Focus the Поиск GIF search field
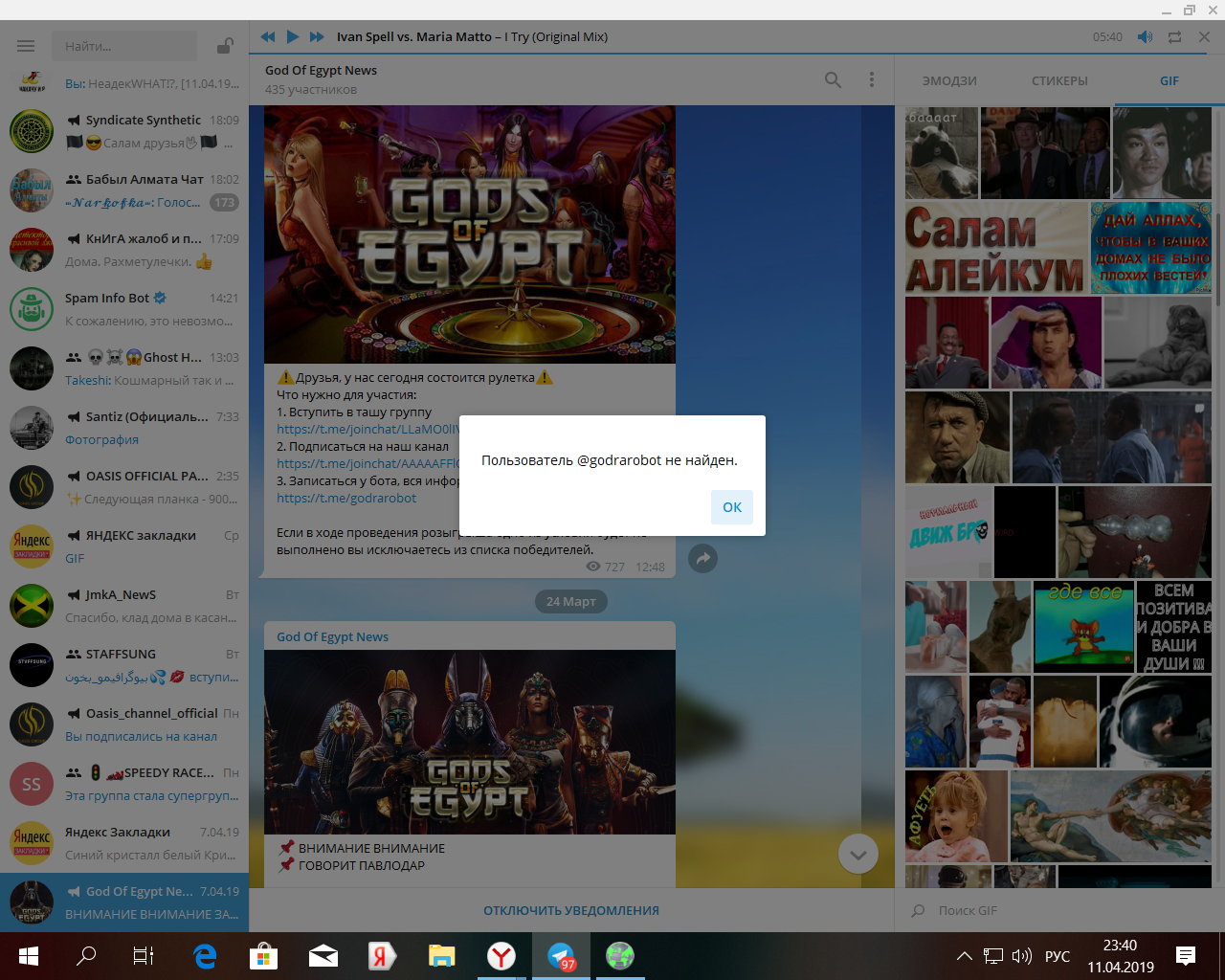 tap(1062, 910)
